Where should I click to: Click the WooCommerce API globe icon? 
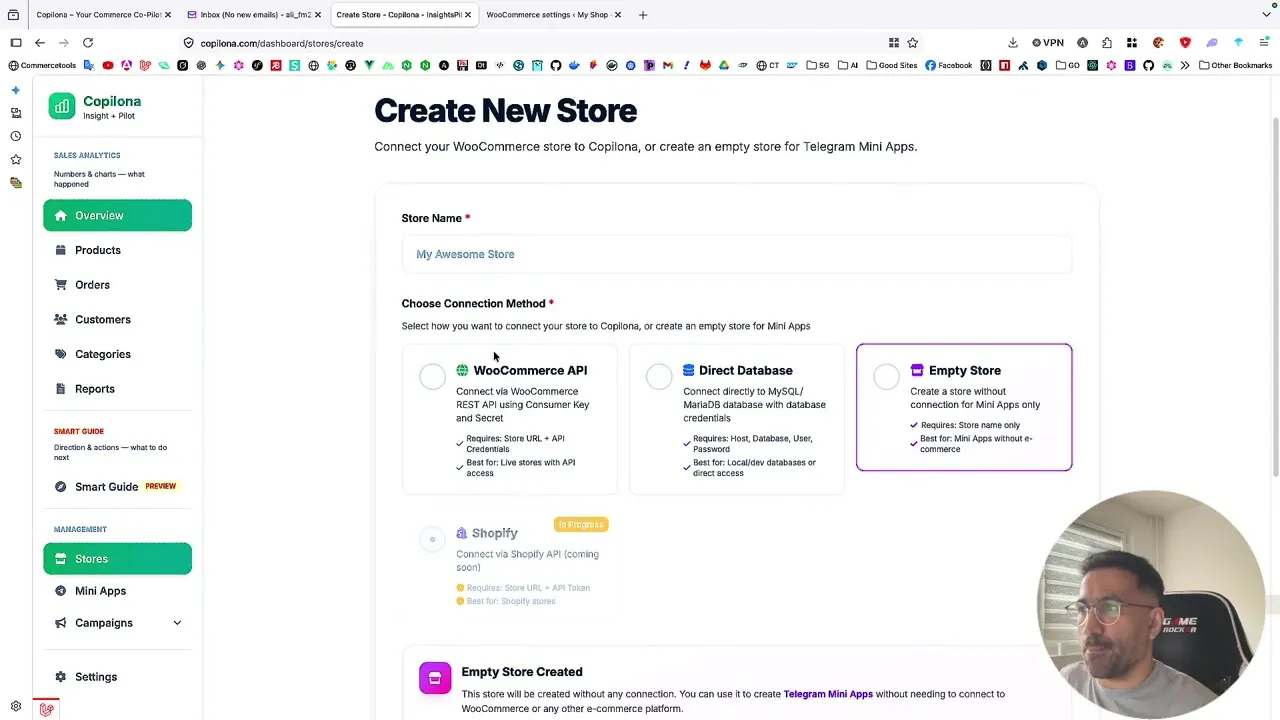[x=462, y=370]
